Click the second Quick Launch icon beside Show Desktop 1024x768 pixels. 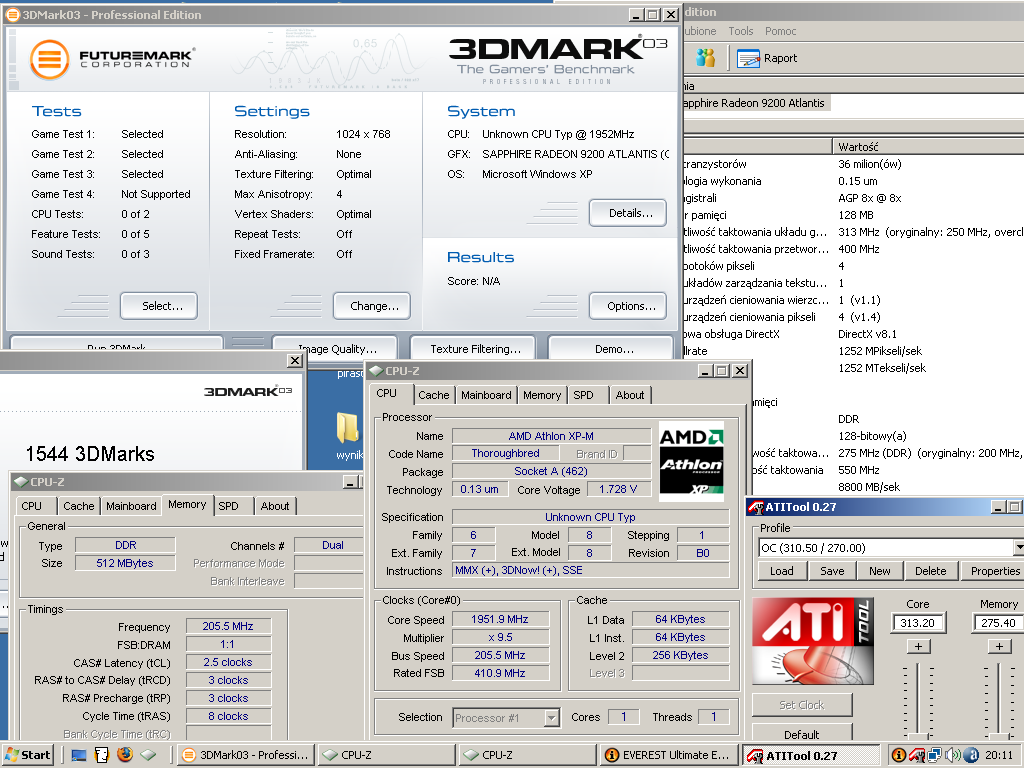coord(102,755)
